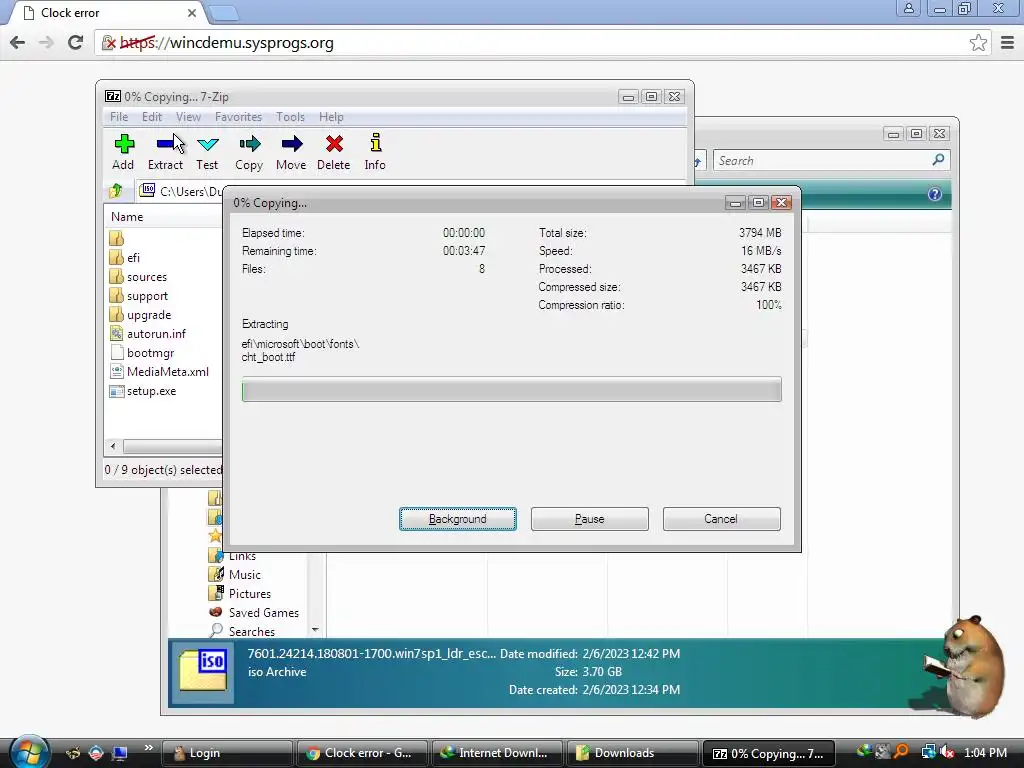Viewport: 1024px width, 768px height.
Task: Click the copying progress bar
Action: point(511,390)
